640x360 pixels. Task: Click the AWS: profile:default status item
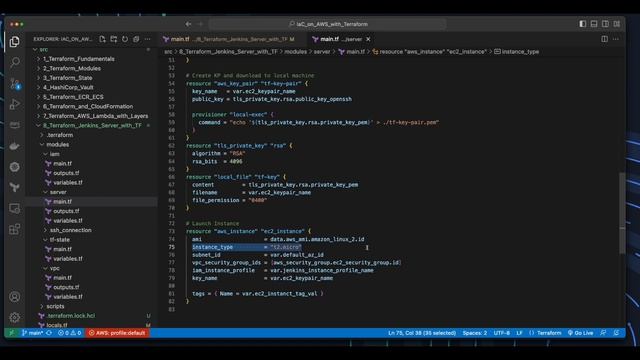tap(117, 333)
